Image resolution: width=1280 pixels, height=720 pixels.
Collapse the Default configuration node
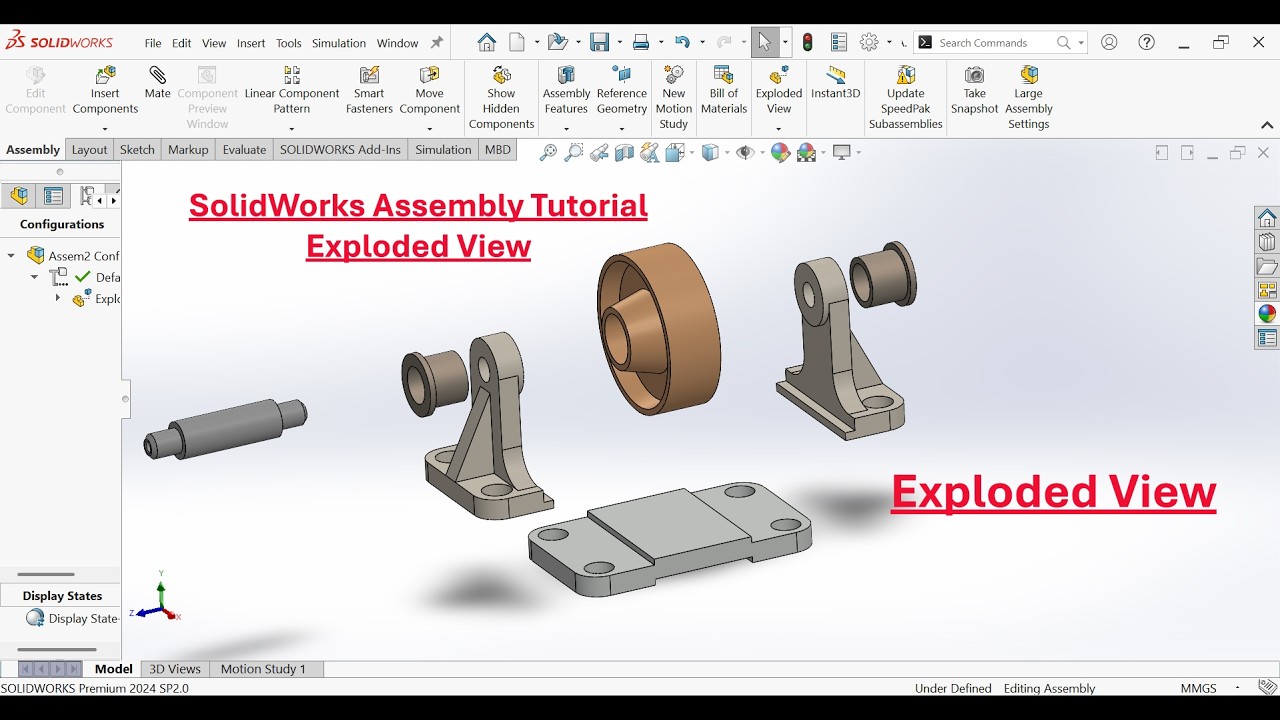(34, 277)
